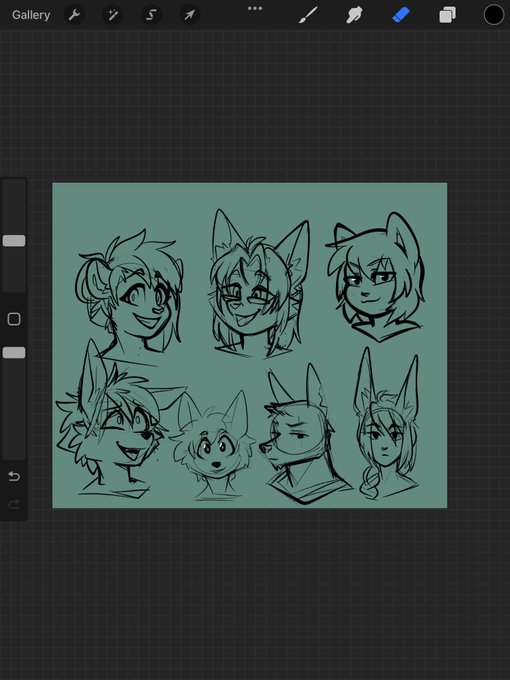The height and width of the screenshot is (680, 510).
Task: Open the Actions wrench menu
Action: pyautogui.click(x=74, y=16)
